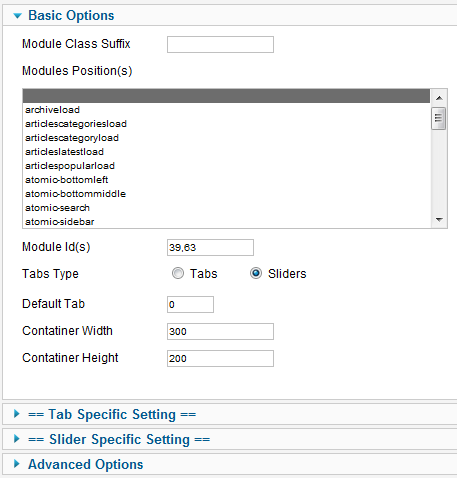The height and width of the screenshot is (478, 457).
Task: Click the list scrollbar up arrow
Action: pyautogui.click(x=439, y=98)
